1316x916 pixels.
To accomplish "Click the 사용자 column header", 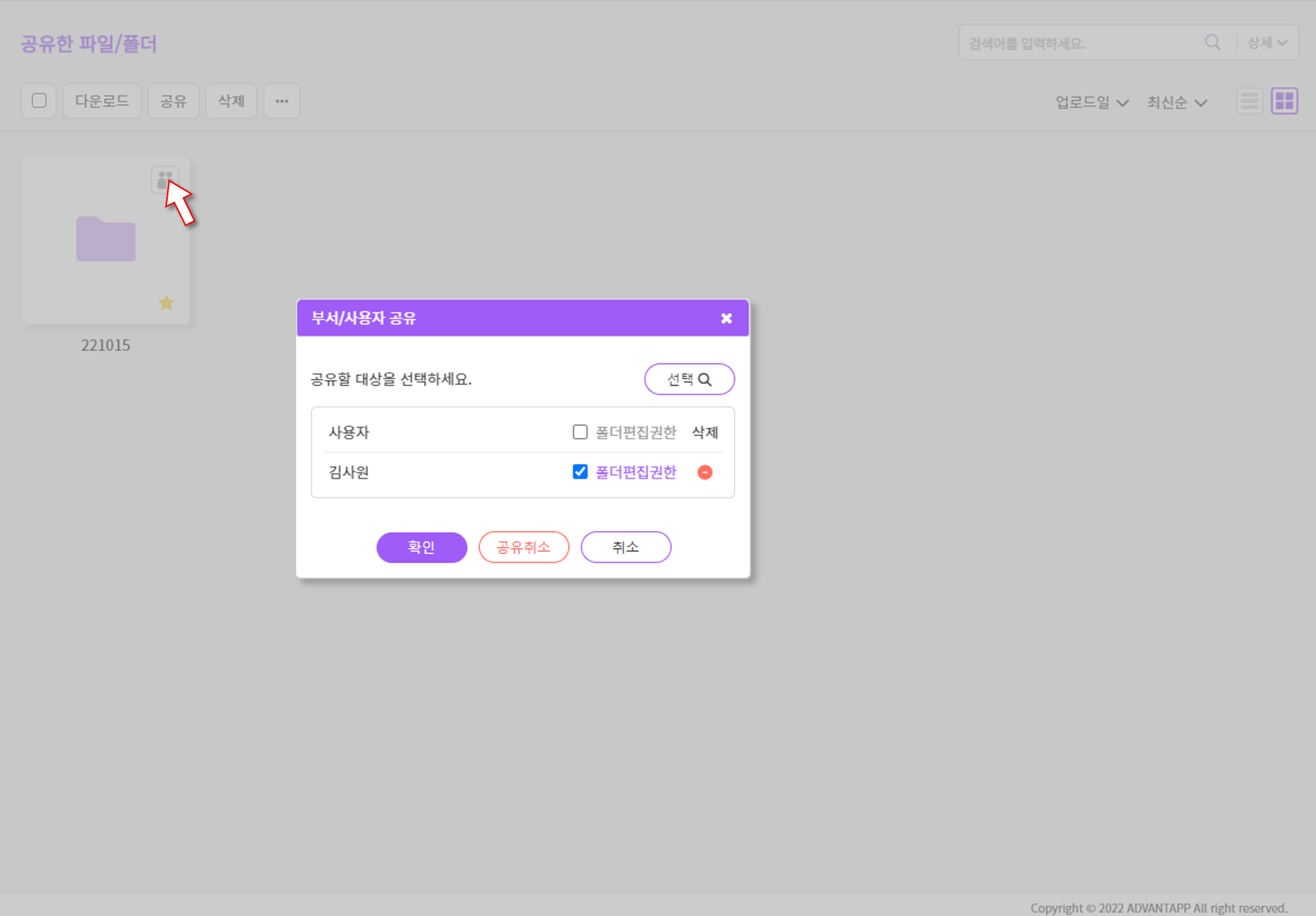I will (349, 432).
